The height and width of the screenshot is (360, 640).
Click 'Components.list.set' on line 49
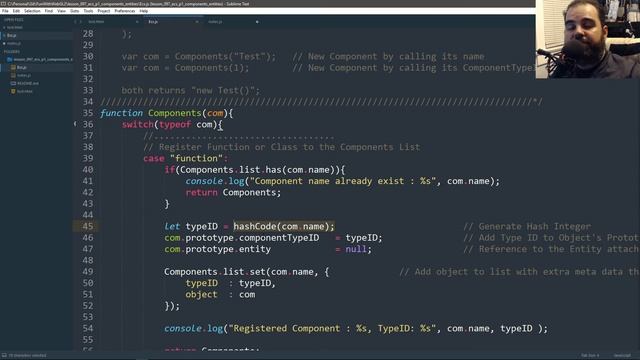(x=215, y=272)
